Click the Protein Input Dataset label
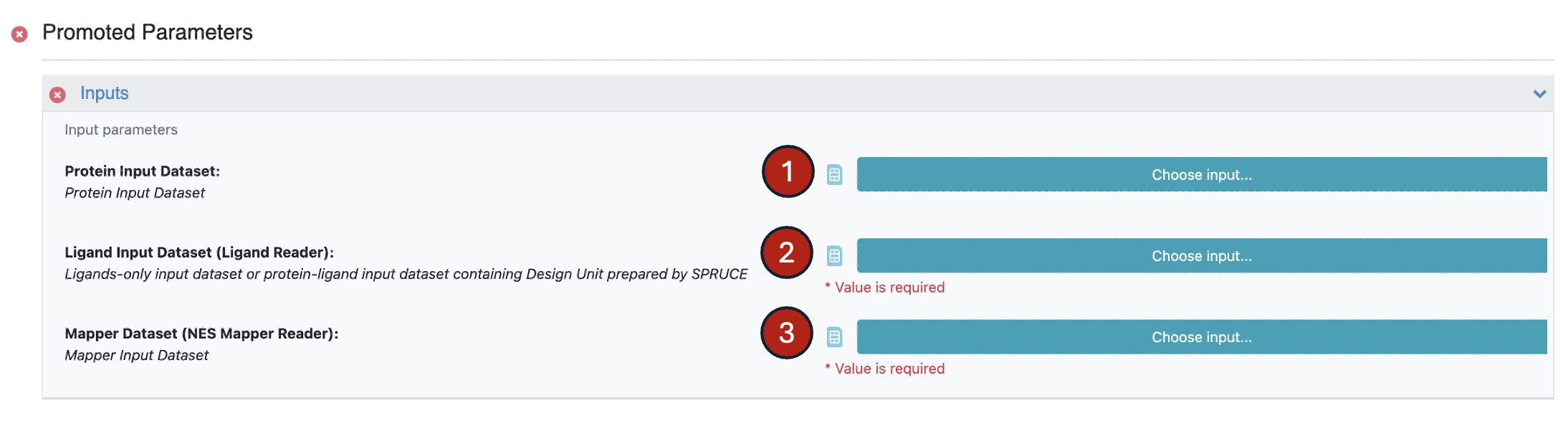The width and height of the screenshot is (1568, 426). pyautogui.click(x=142, y=171)
